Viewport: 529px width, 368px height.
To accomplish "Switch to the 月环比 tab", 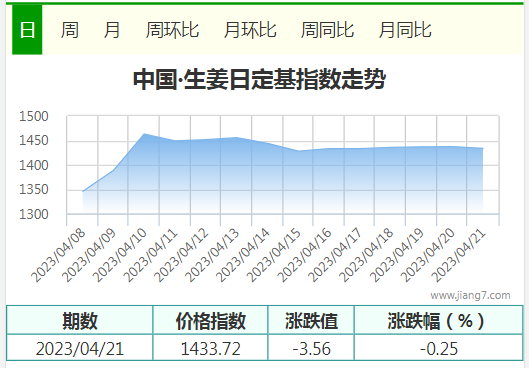I will coord(250,30).
